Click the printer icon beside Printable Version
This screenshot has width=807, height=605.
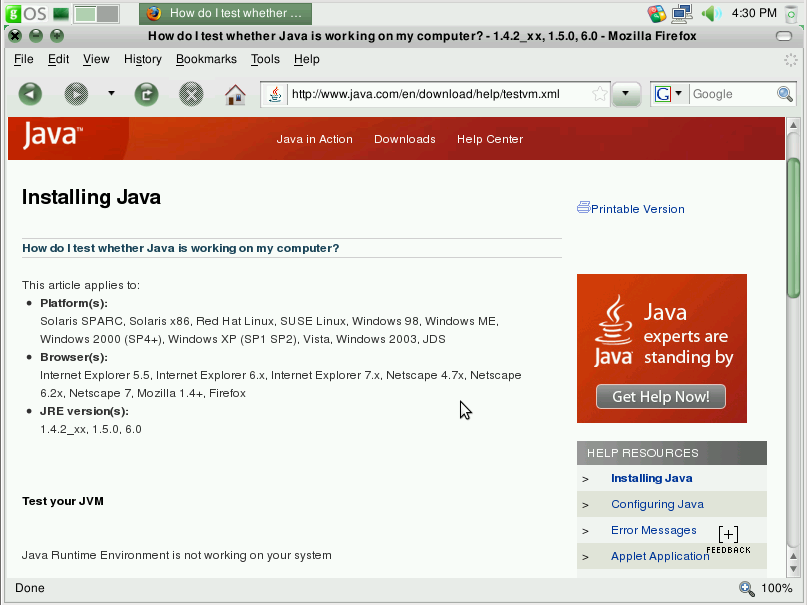(x=583, y=207)
